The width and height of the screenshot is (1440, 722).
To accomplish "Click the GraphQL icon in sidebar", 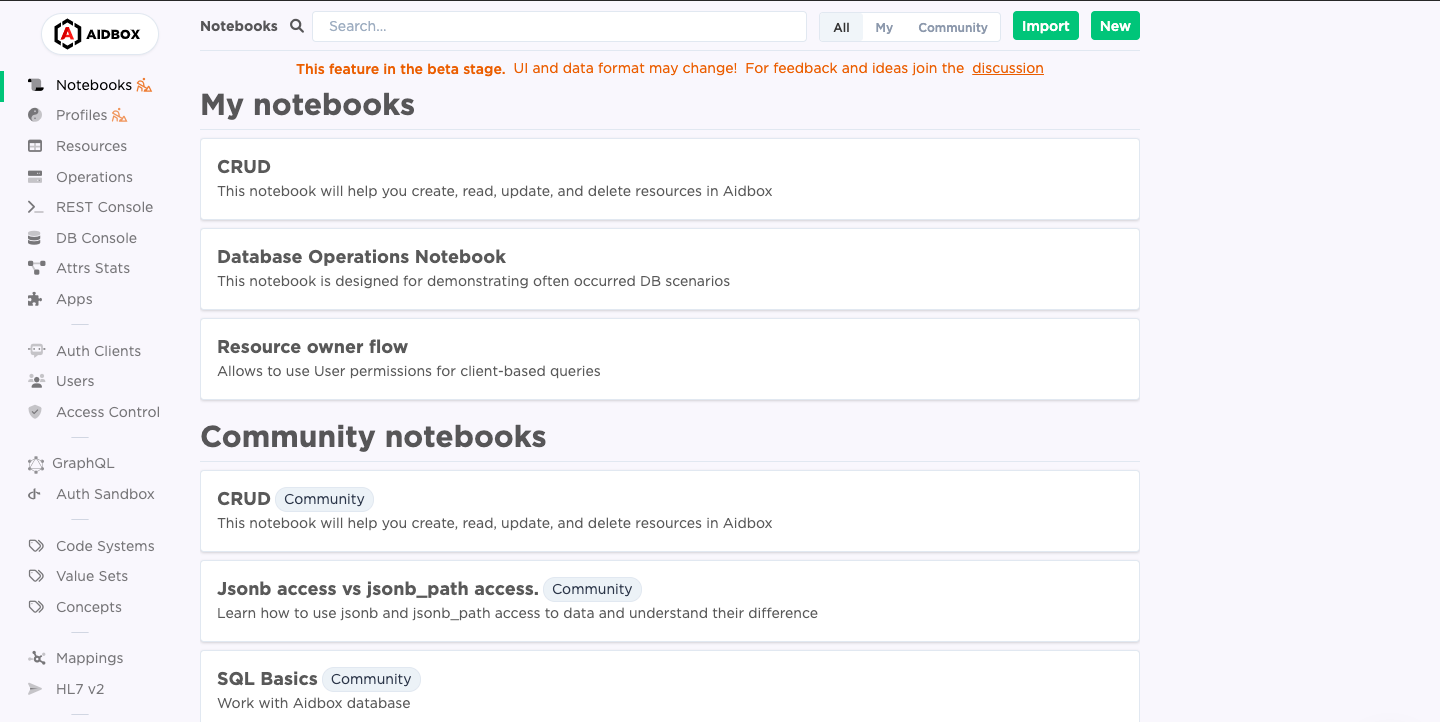I will pos(36,463).
